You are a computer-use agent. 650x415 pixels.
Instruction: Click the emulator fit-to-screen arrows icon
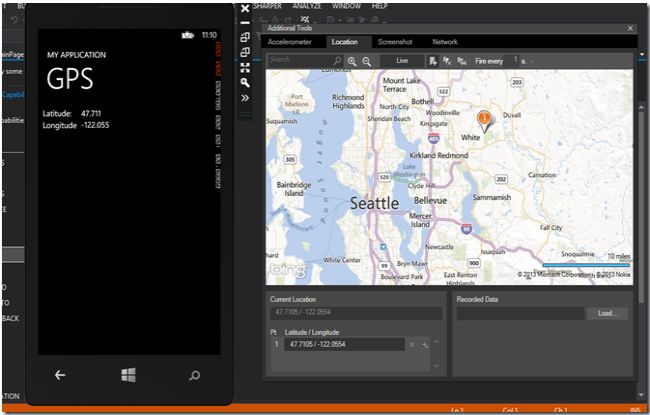(245, 68)
